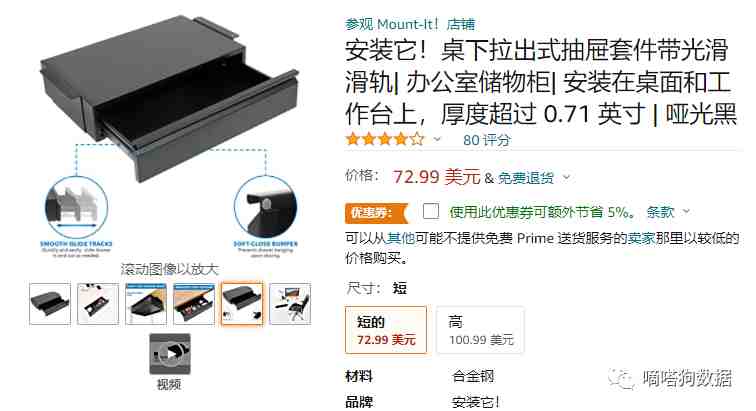Expand the 免费退货 dropdown chevron
Image resolution: width=756 pixels, height=411 pixels.
(567, 178)
